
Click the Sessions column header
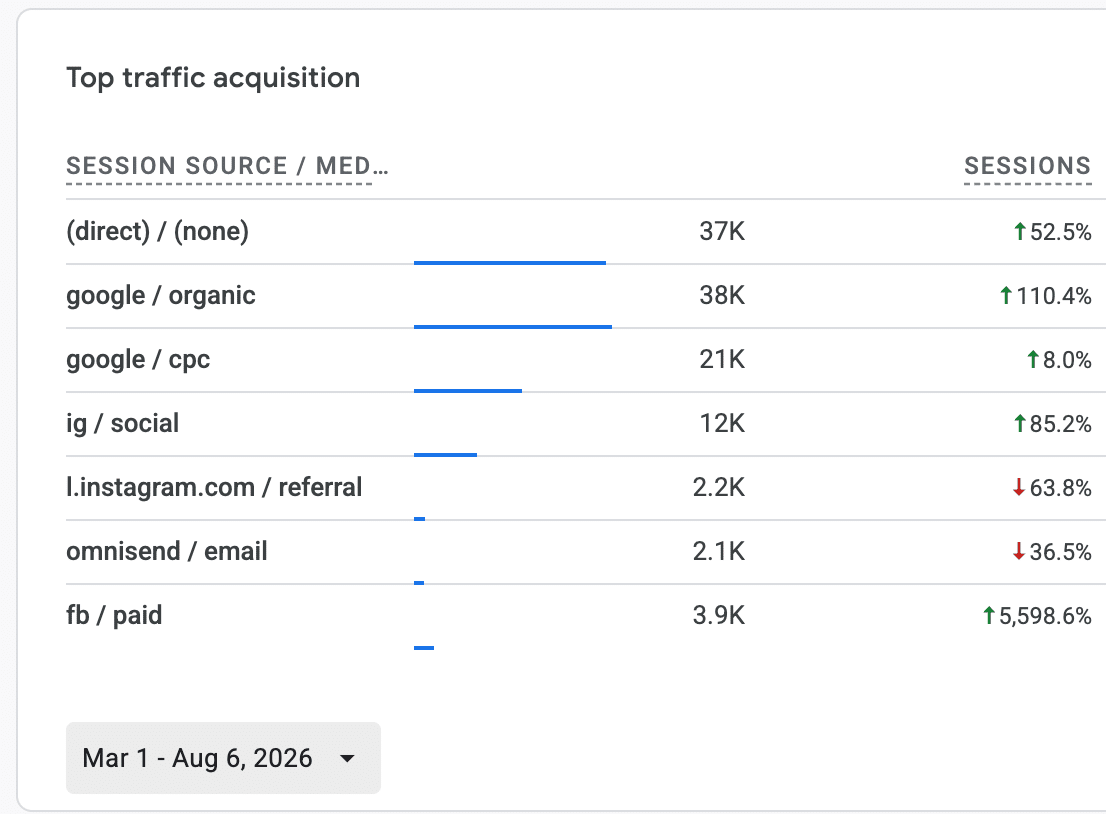1028,166
